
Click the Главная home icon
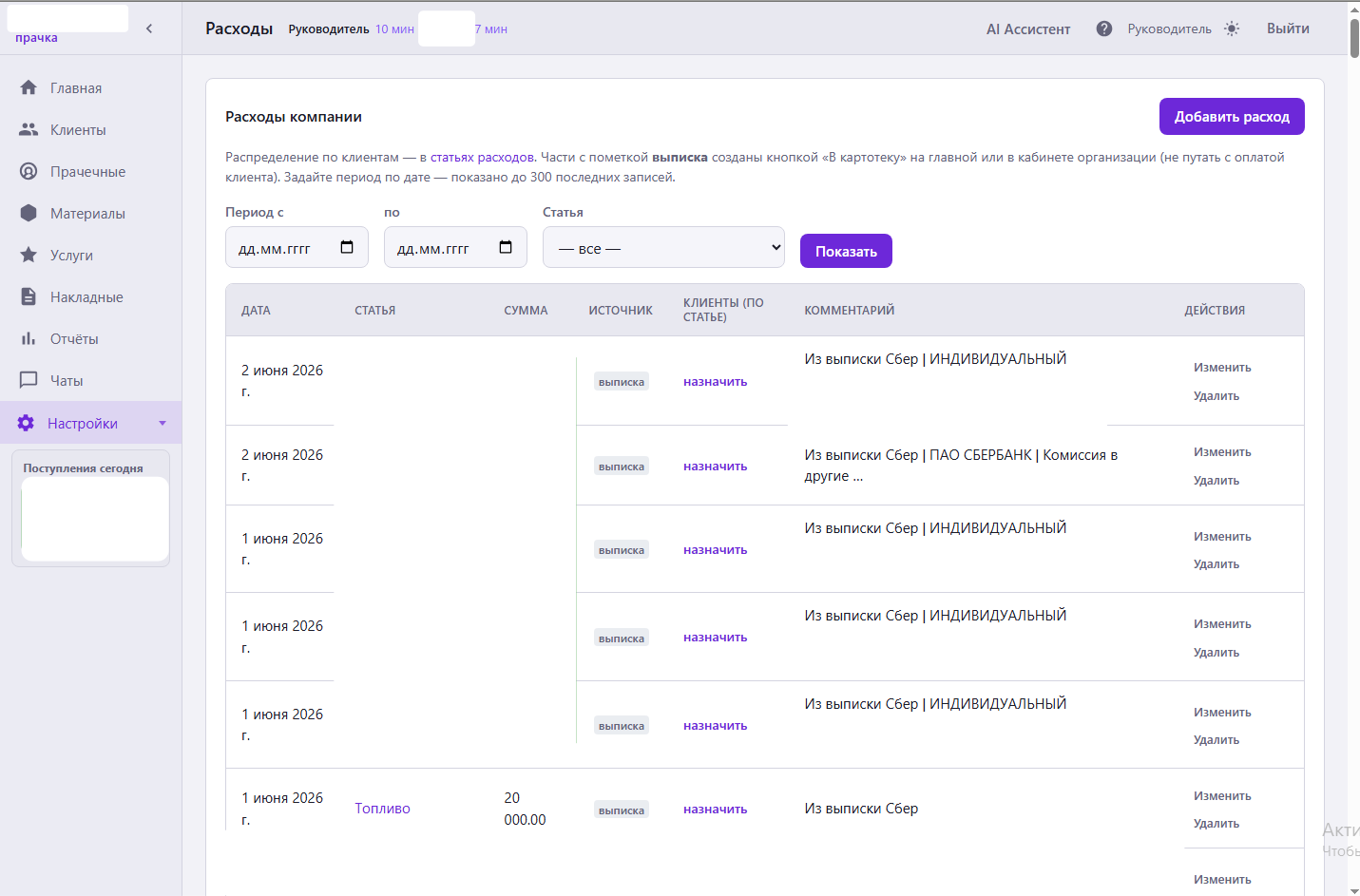[x=29, y=87]
